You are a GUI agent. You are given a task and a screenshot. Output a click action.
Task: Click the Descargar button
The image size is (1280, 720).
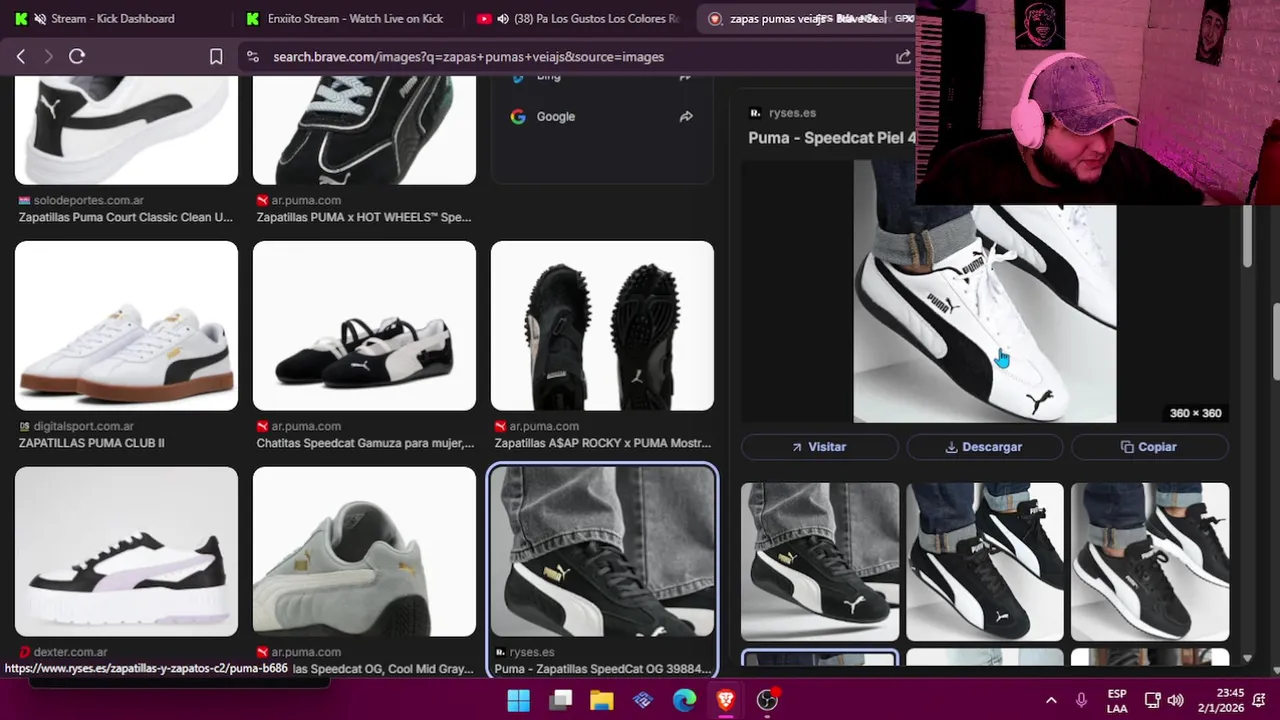984,447
